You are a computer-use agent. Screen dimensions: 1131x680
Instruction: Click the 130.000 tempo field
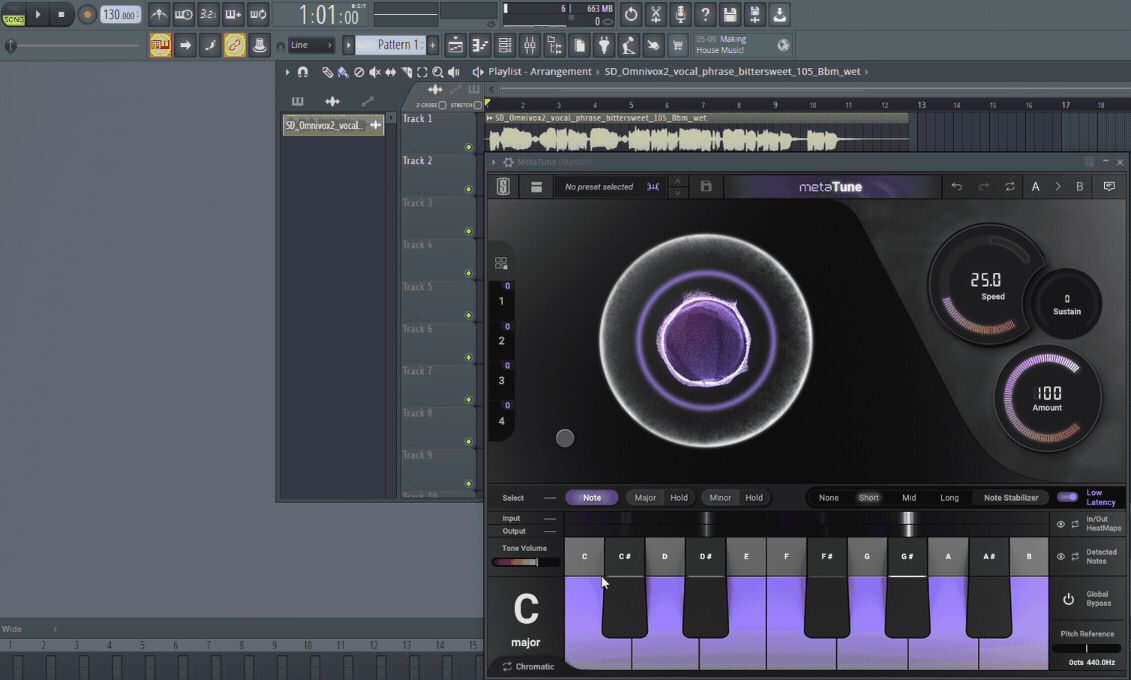pyautogui.click(x=120, y=14)
